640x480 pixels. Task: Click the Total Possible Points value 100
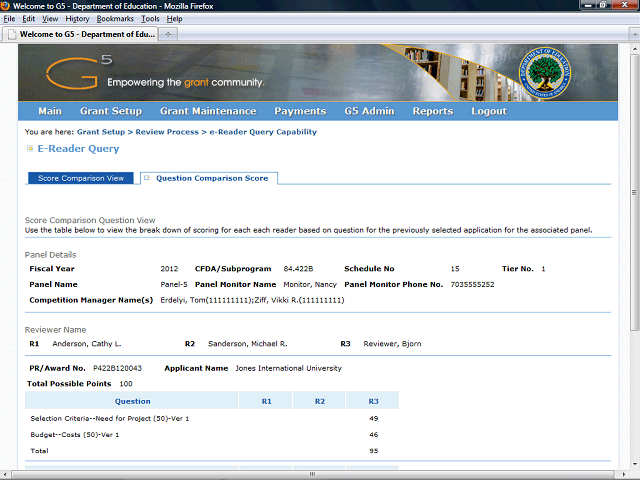pos(126,384)
